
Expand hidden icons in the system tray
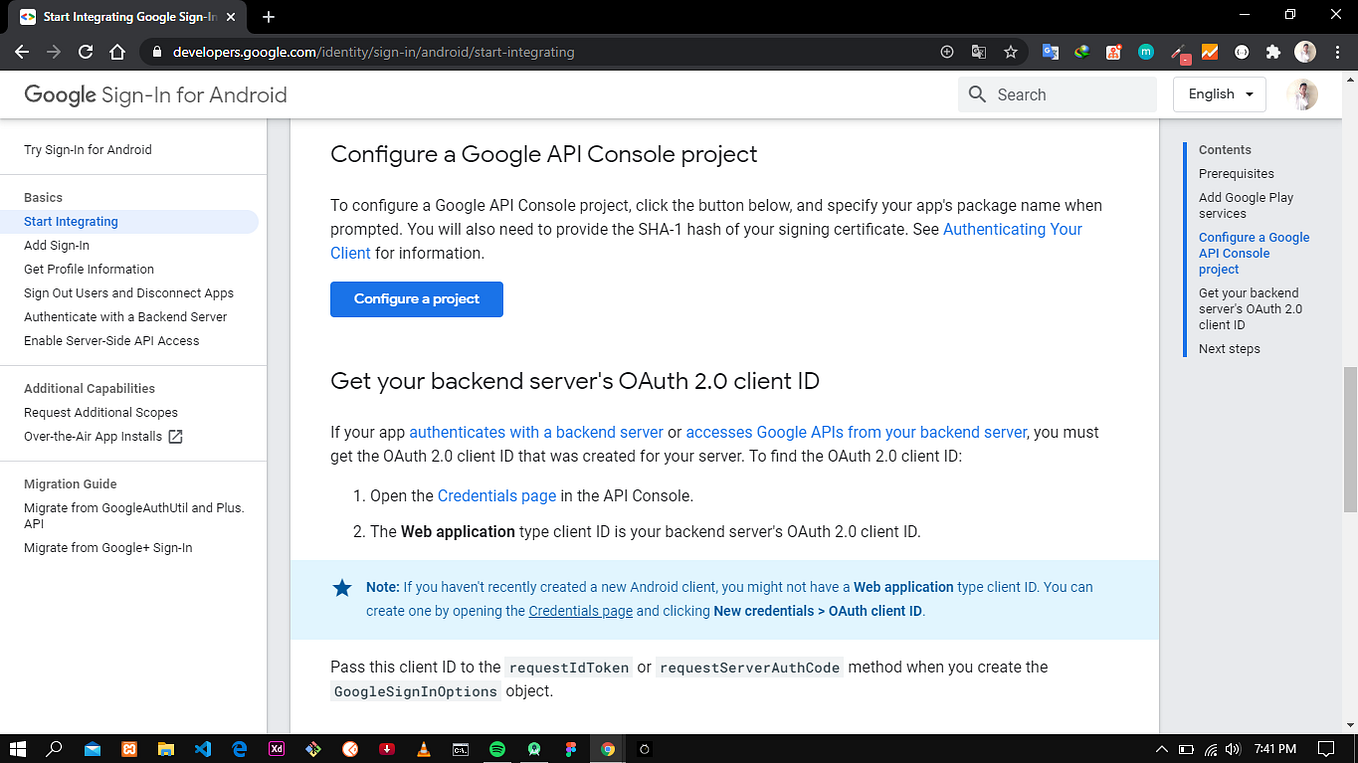[1161, 749]
